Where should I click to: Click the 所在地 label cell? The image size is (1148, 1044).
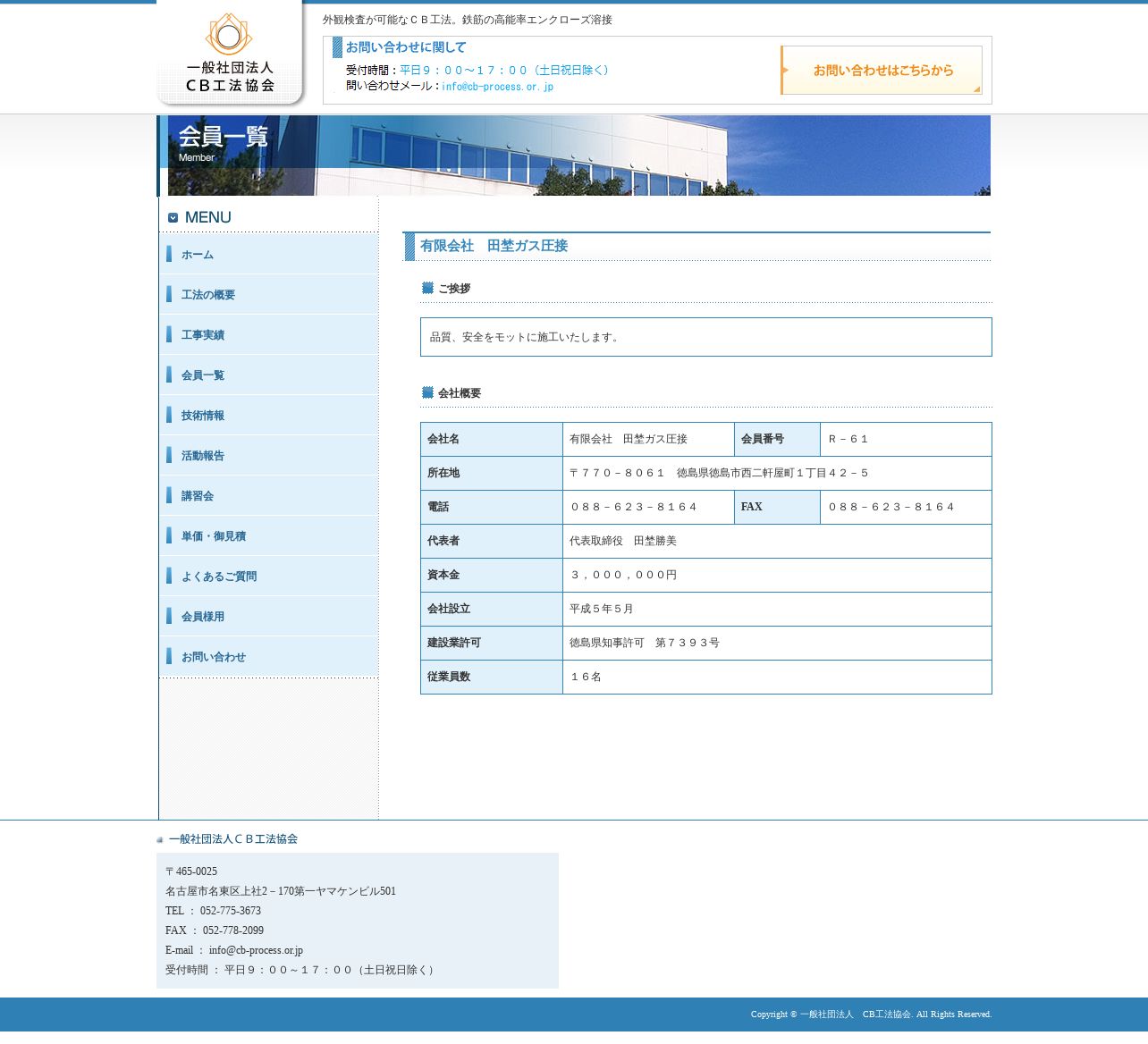tap(492, 473)
